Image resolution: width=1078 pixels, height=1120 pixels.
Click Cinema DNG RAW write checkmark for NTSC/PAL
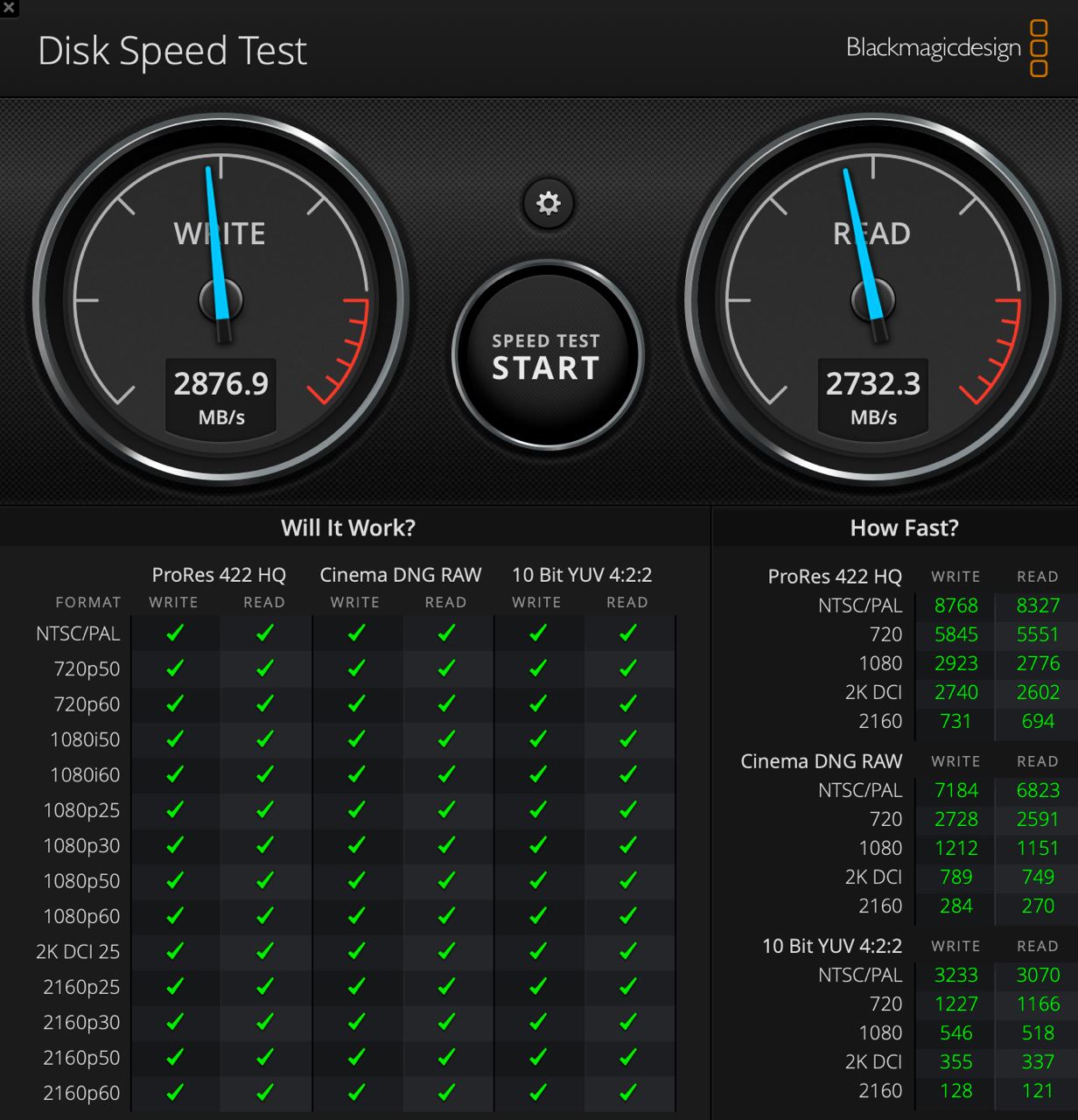coord(356,633)
